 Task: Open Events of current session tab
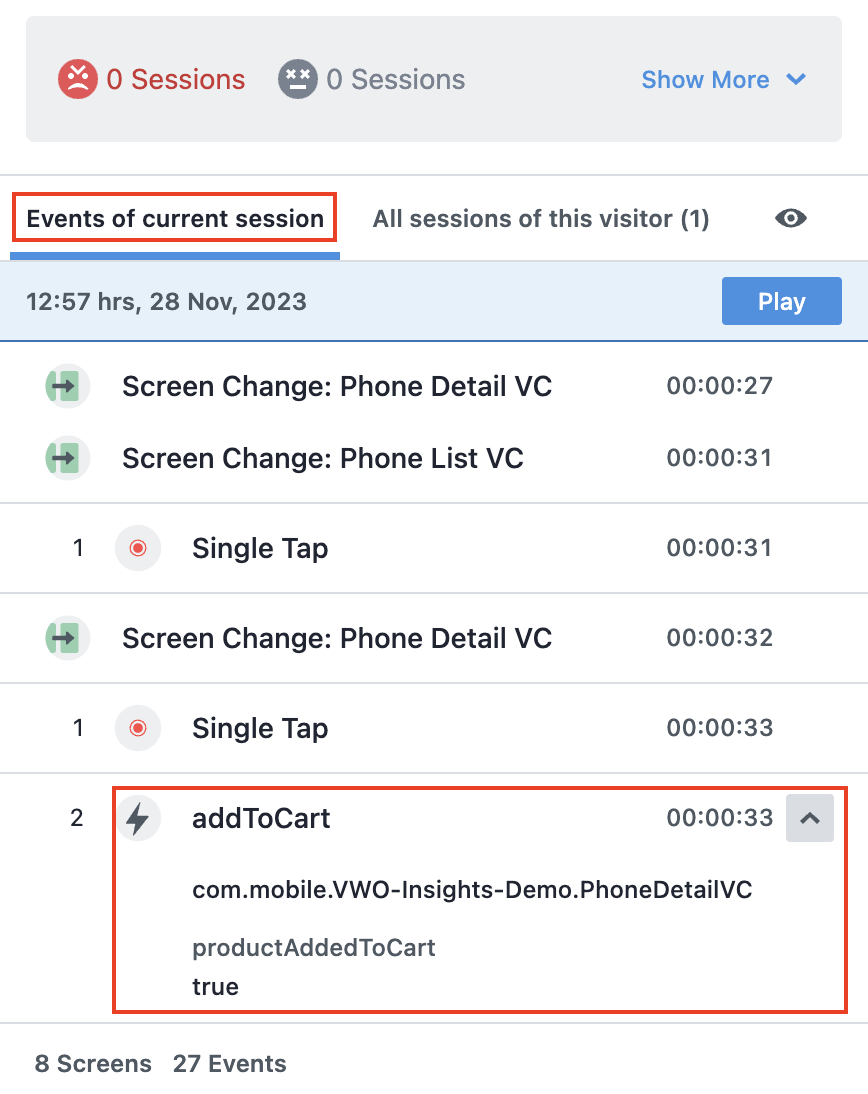pyautogui.click(x=175, y=218)
